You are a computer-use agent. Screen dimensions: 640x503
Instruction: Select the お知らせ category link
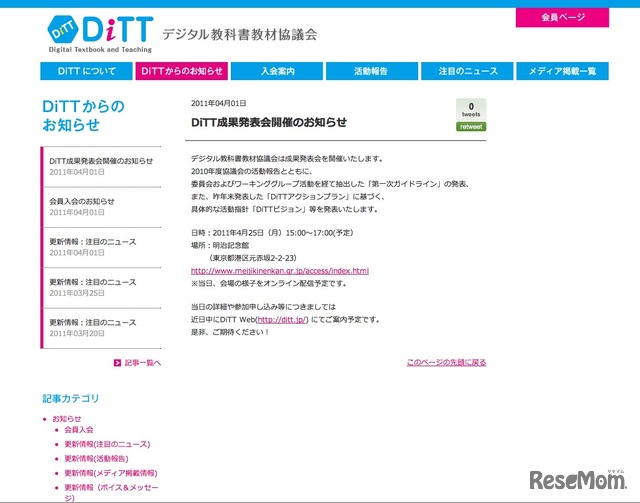pyautogui.click(x=67, y=419)
